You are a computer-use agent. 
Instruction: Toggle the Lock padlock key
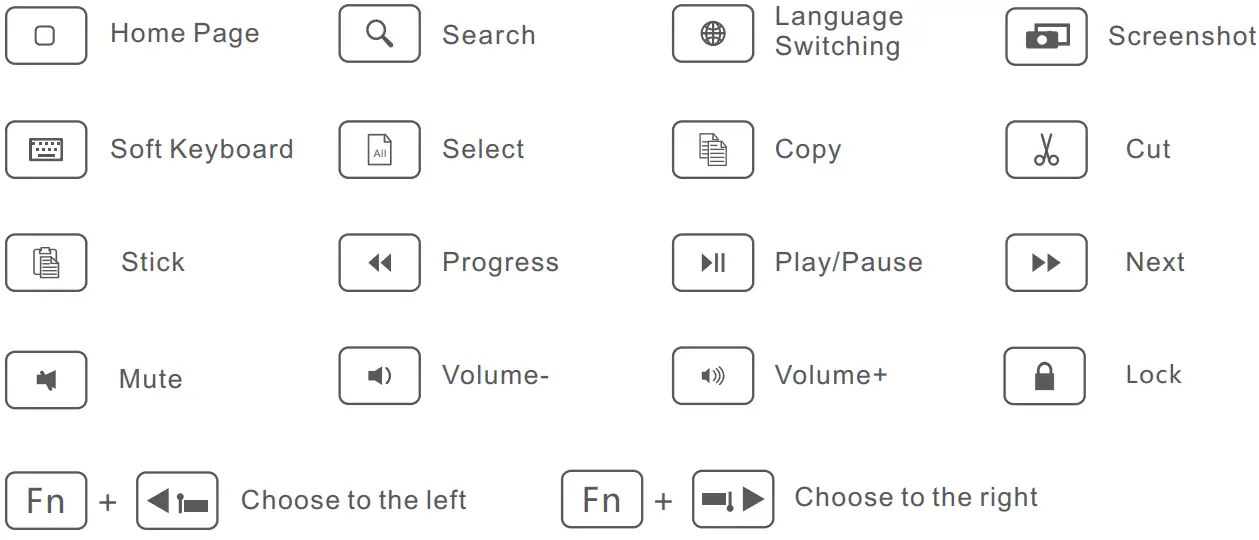tap(1044, 376)
